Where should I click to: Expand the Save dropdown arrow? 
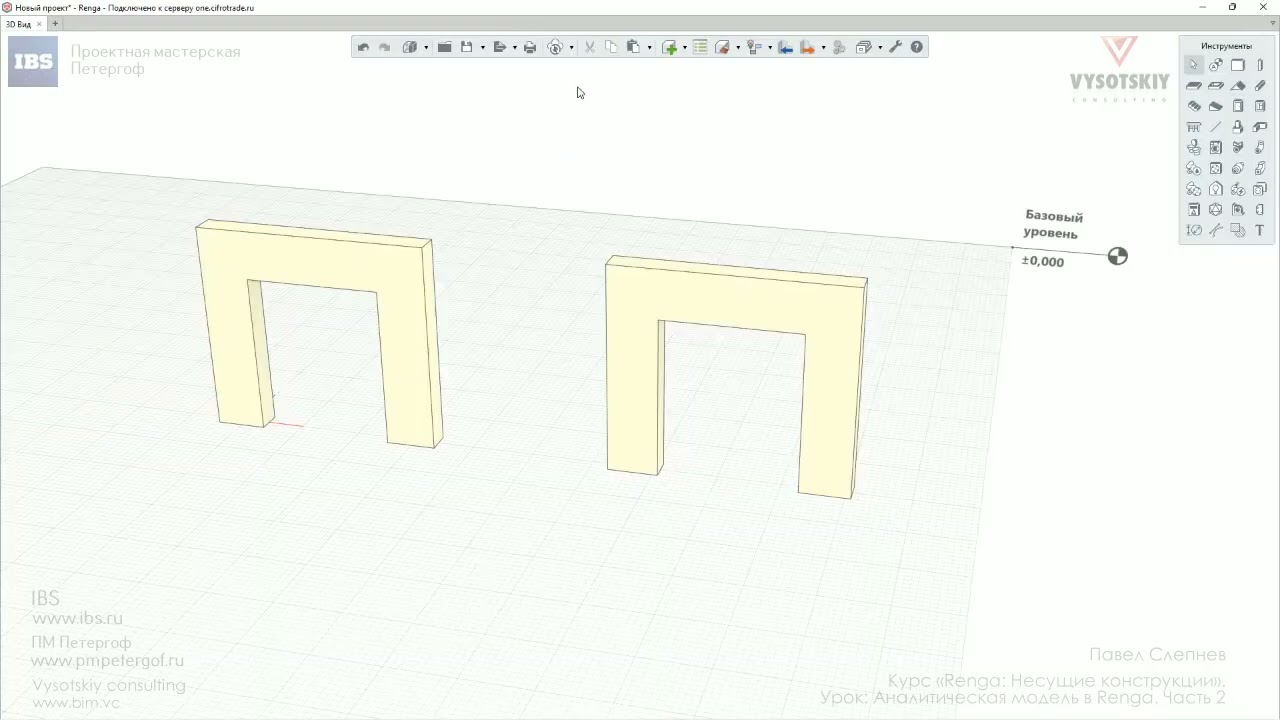(x=482, y=47)
